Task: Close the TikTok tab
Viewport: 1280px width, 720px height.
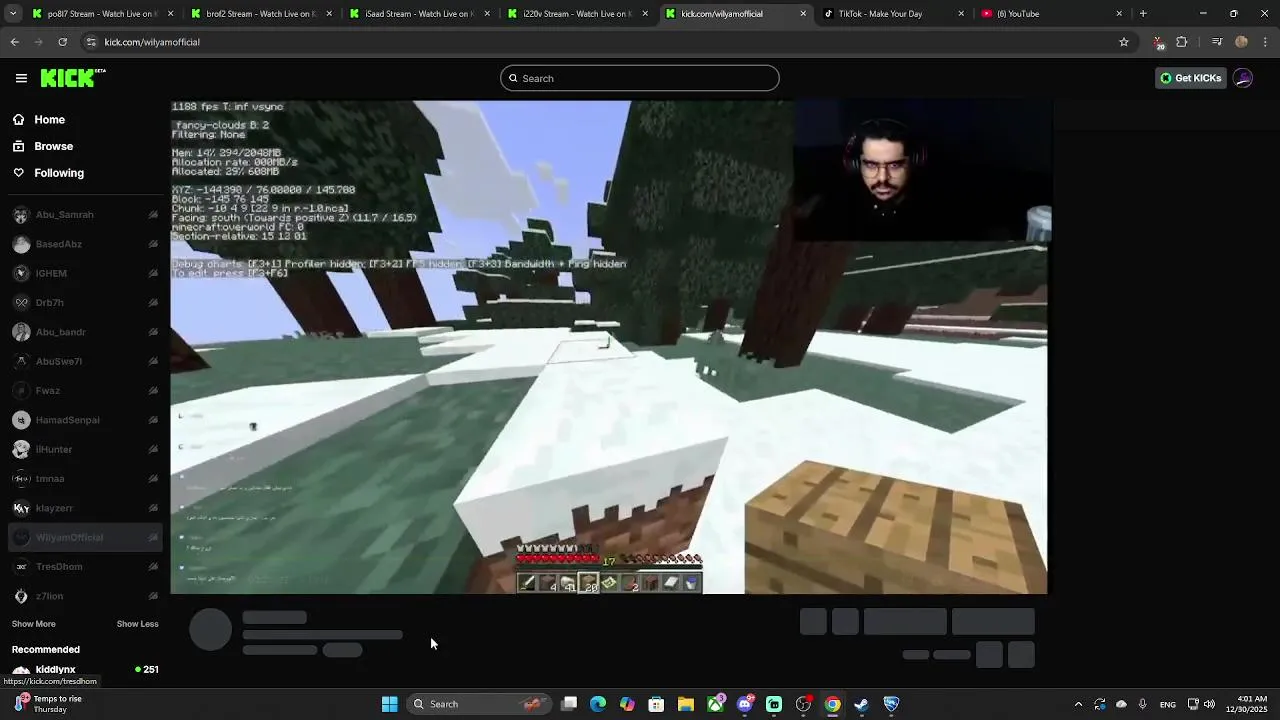Action: click(961, 14)
